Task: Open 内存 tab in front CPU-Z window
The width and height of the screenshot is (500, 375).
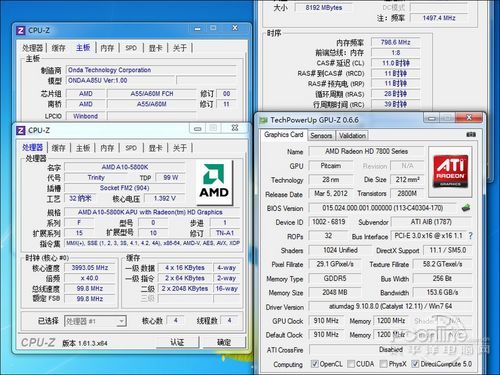Action: pyautogui.click(x=107, y=148)
